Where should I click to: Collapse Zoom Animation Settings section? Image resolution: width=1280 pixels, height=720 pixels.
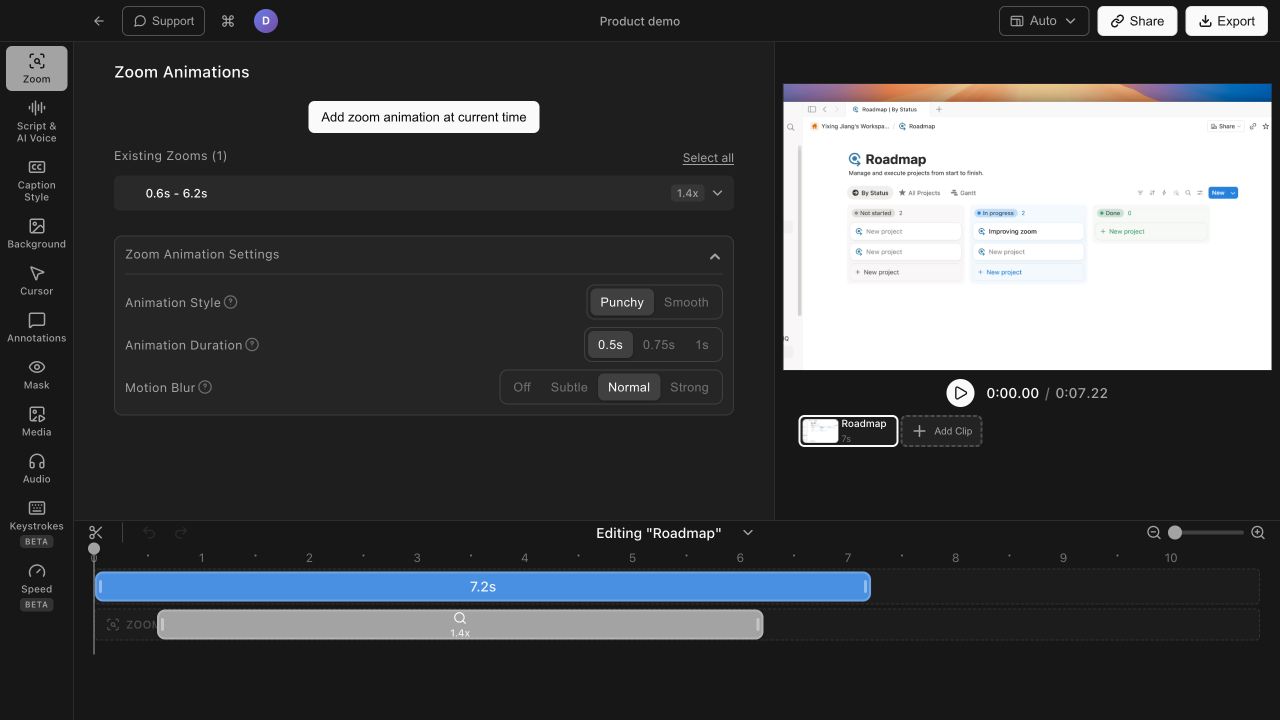(715, 256)
